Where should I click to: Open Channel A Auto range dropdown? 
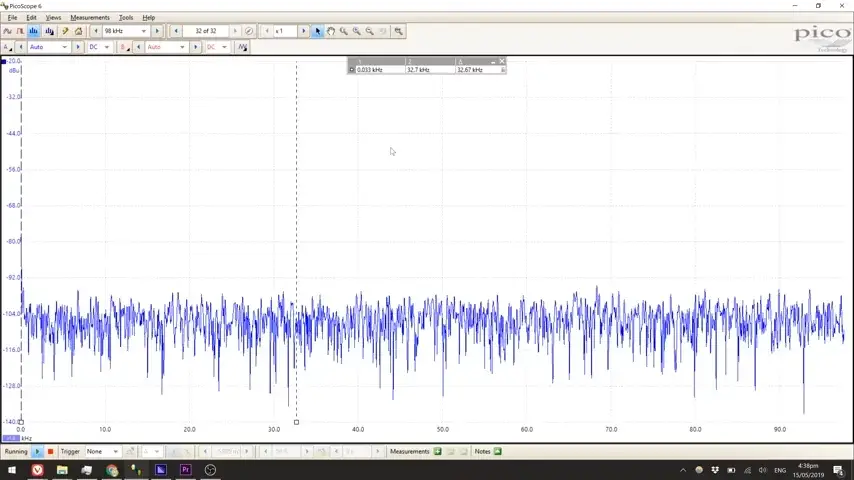pyautogui.click(x=64, y=47)
